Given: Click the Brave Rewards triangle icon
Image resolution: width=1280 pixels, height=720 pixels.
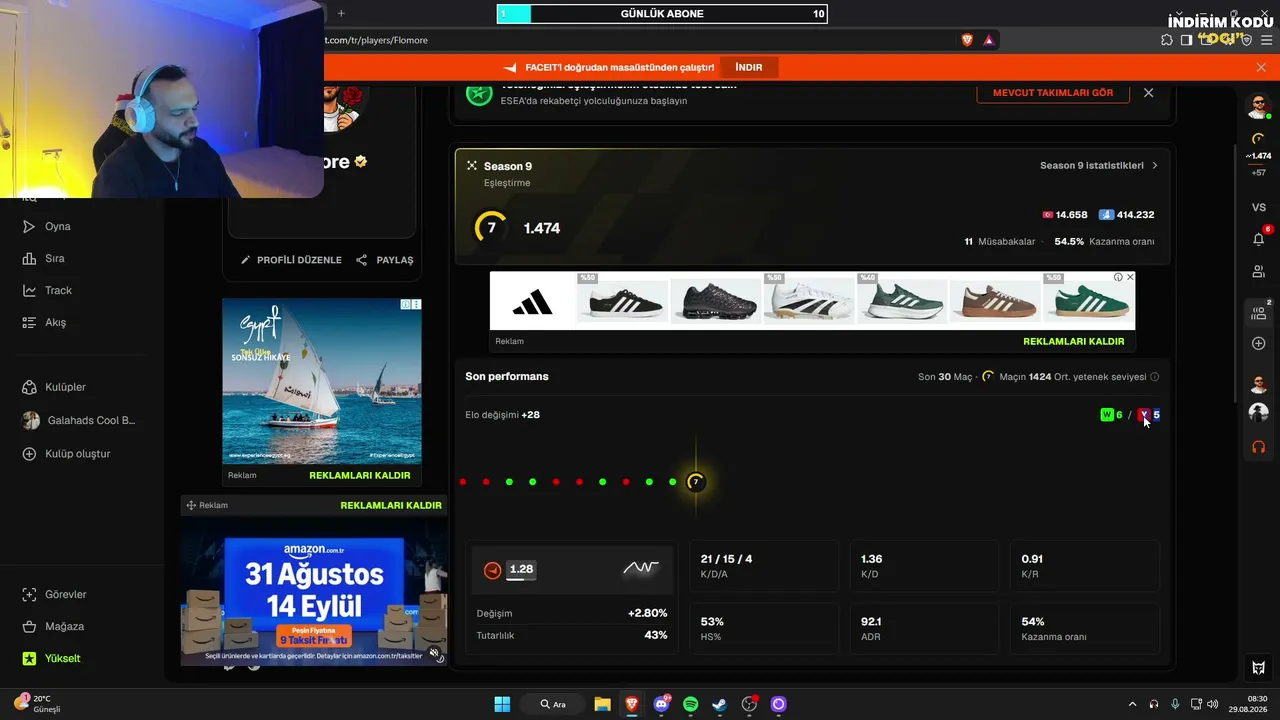Looking at the screenshot, I should pos(988,40).
